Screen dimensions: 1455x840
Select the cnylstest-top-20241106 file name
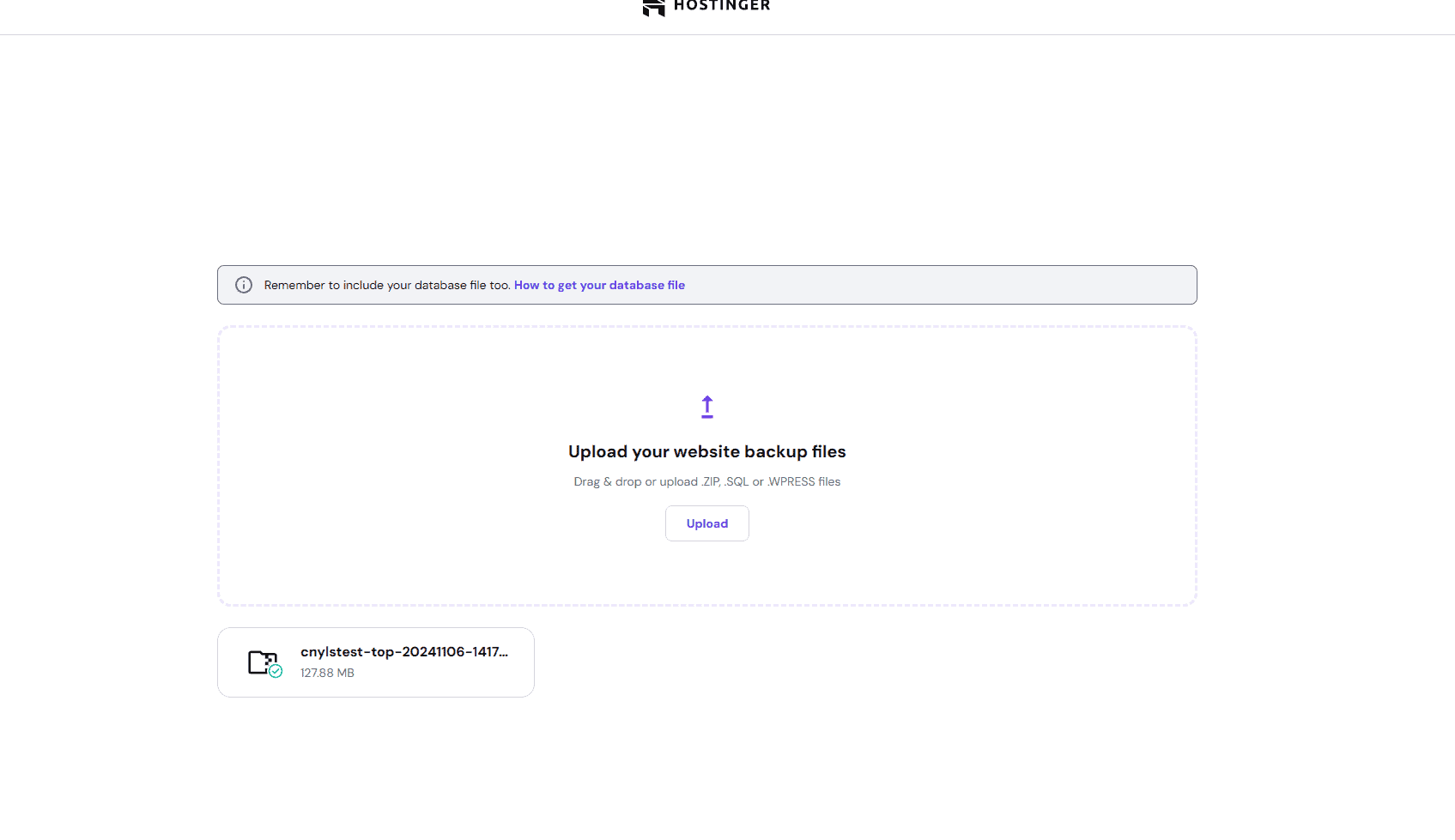(x=403, y=652)
